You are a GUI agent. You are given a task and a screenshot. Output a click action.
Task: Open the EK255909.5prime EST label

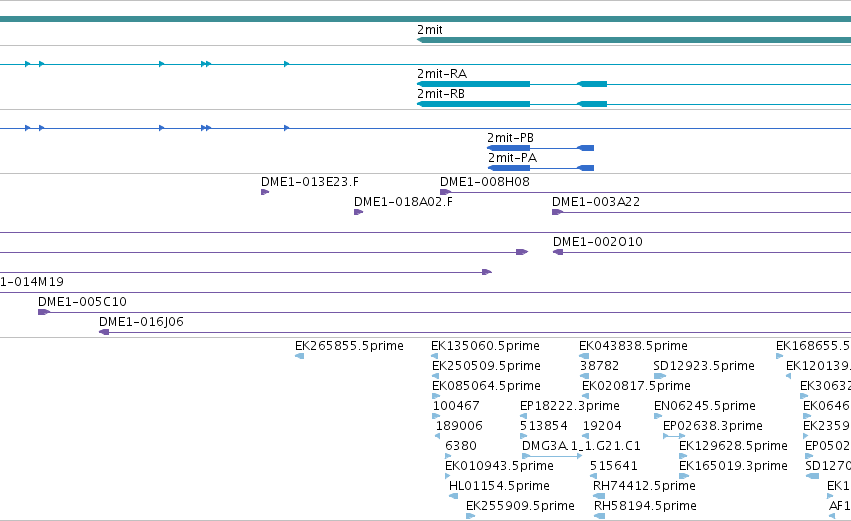click(x=520, y=506)
